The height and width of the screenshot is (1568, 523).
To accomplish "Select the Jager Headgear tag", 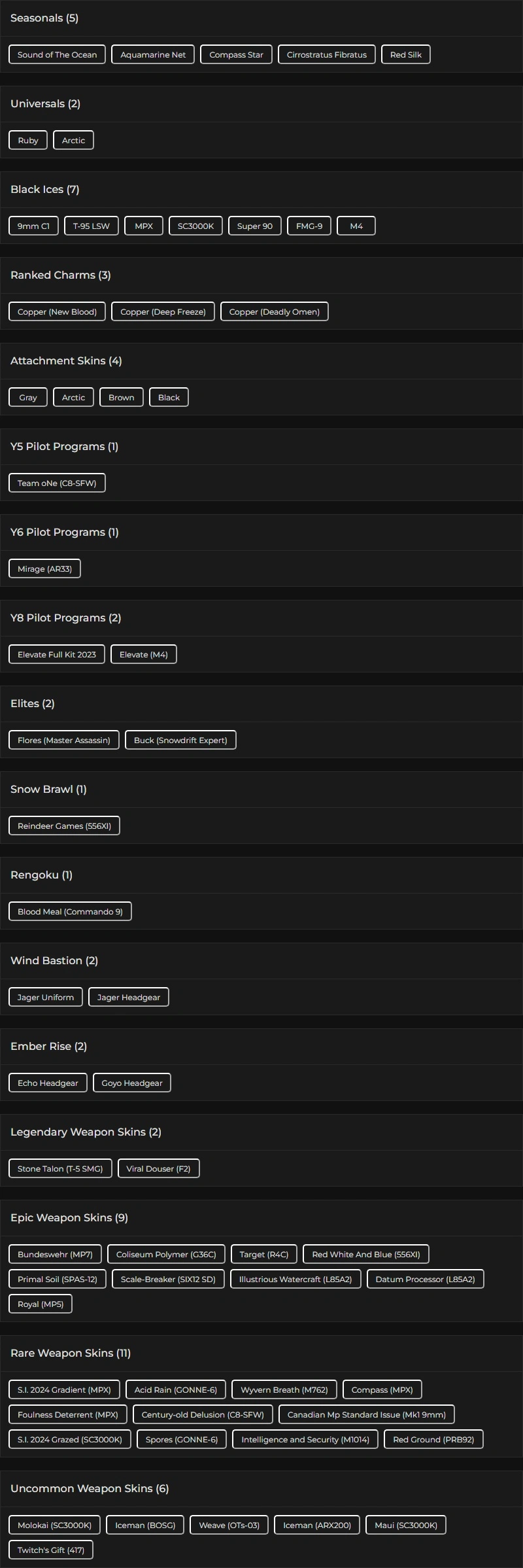I will point(128,998).
